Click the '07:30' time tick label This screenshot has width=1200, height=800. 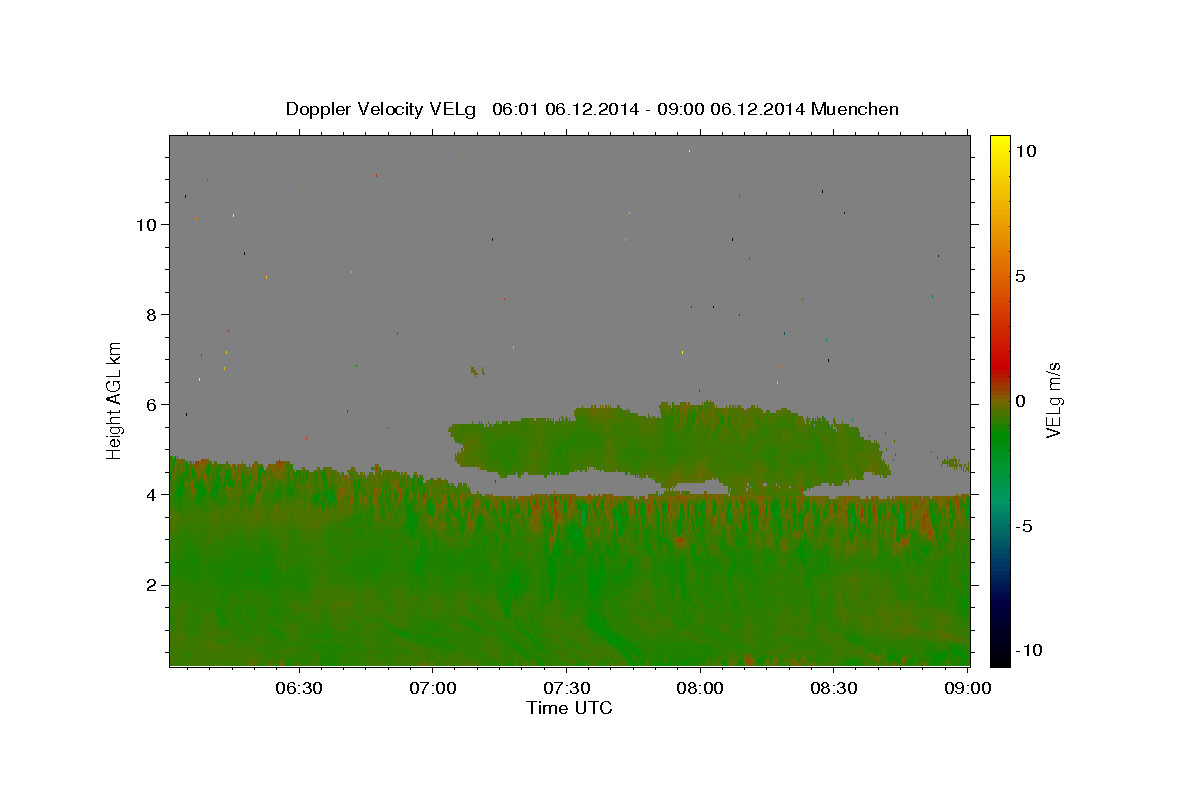[x=566, y=688]
